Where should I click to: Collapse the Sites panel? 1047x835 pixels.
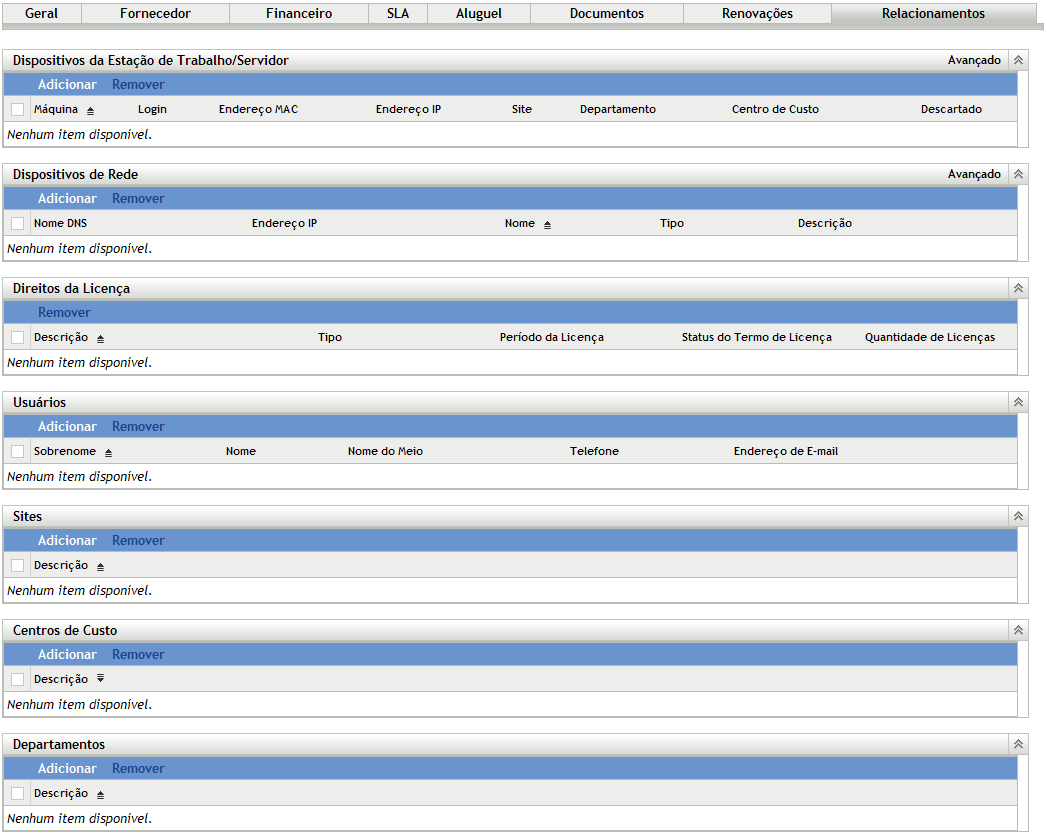click(x=1018, y=516)
